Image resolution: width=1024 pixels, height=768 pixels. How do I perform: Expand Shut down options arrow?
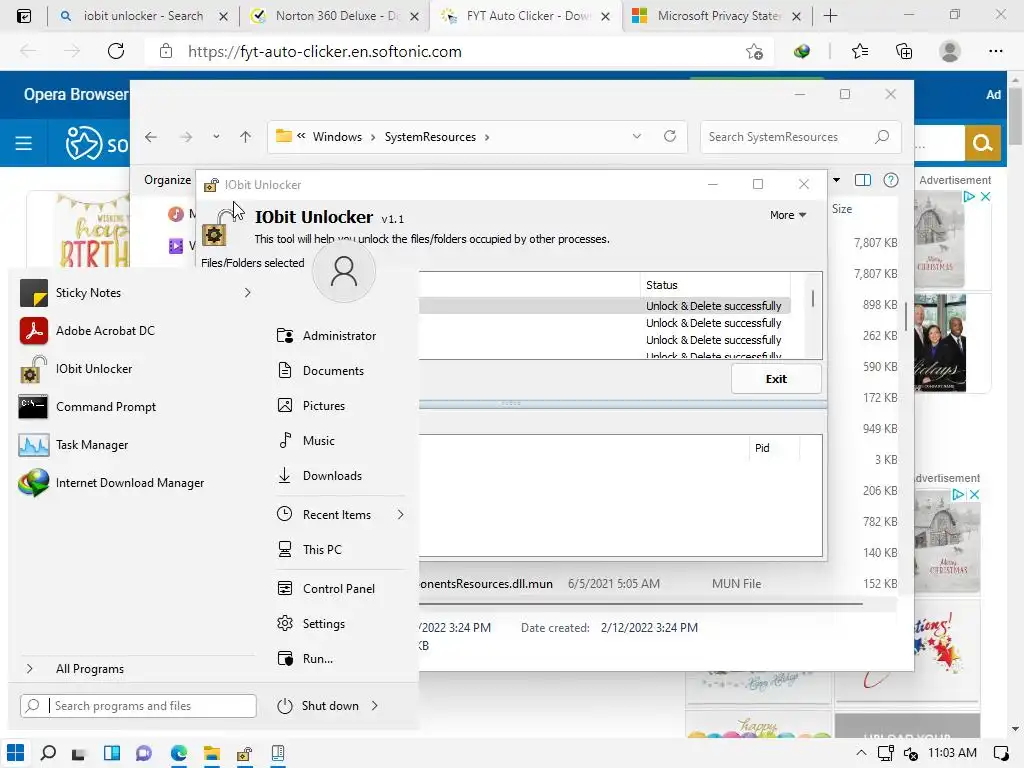tap(375, 706)
